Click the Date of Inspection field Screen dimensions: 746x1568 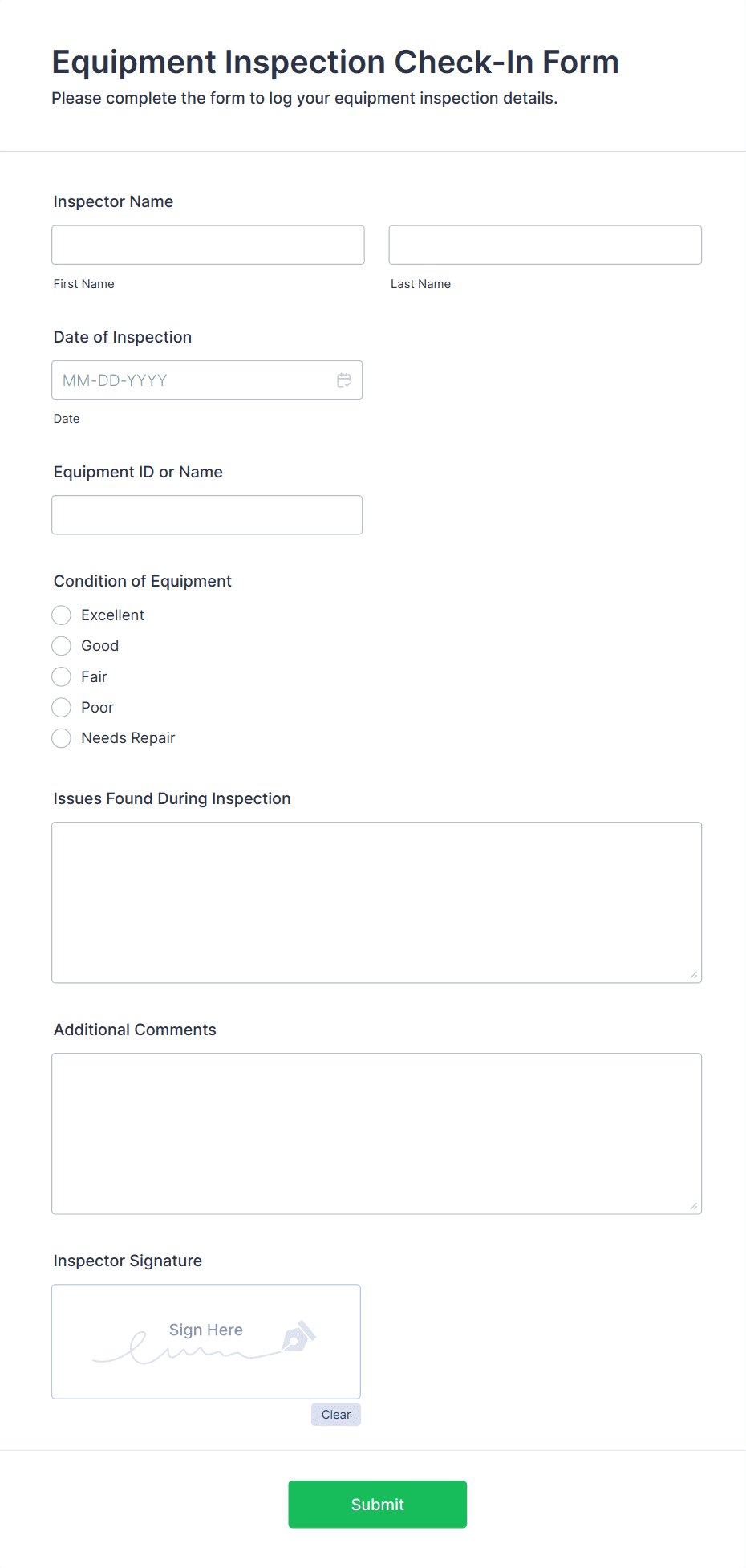tap(193, 380)
